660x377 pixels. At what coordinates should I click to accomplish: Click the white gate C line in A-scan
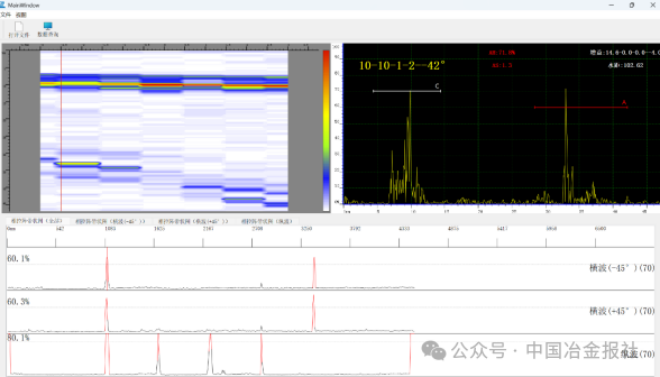407,91
